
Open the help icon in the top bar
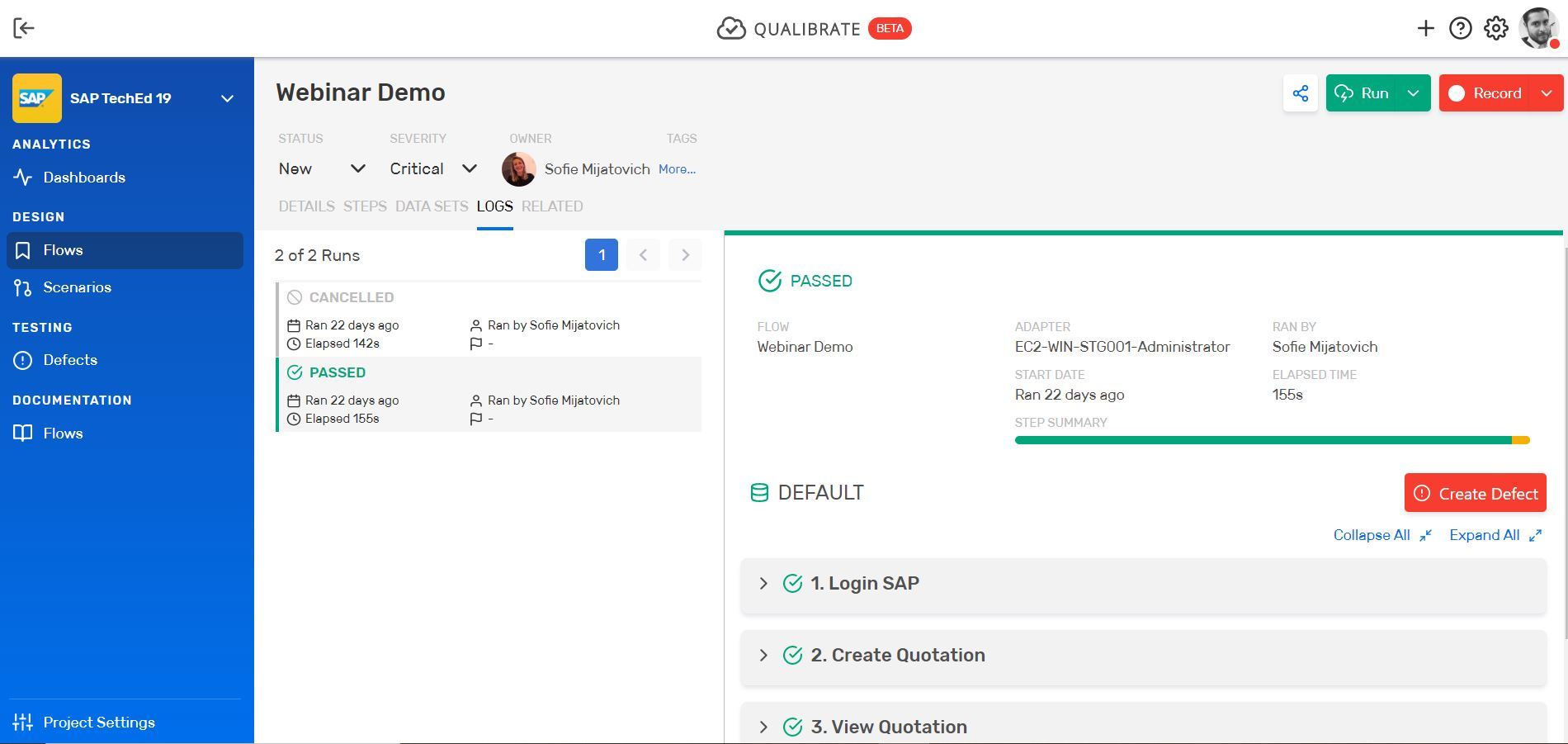click(1460, 28)
